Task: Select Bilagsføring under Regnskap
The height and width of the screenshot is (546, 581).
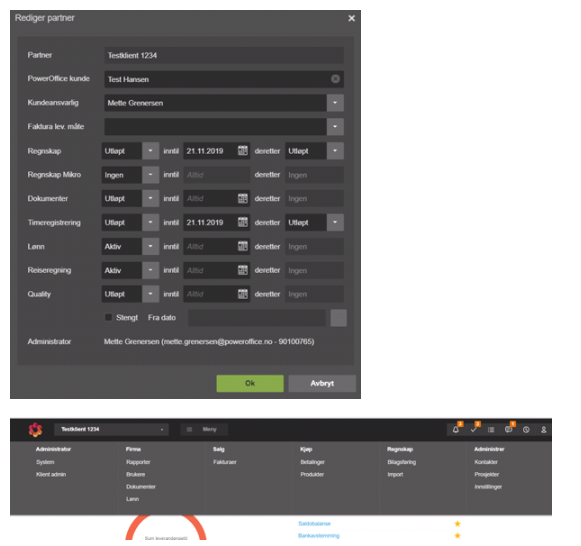Action: (402, 462)
